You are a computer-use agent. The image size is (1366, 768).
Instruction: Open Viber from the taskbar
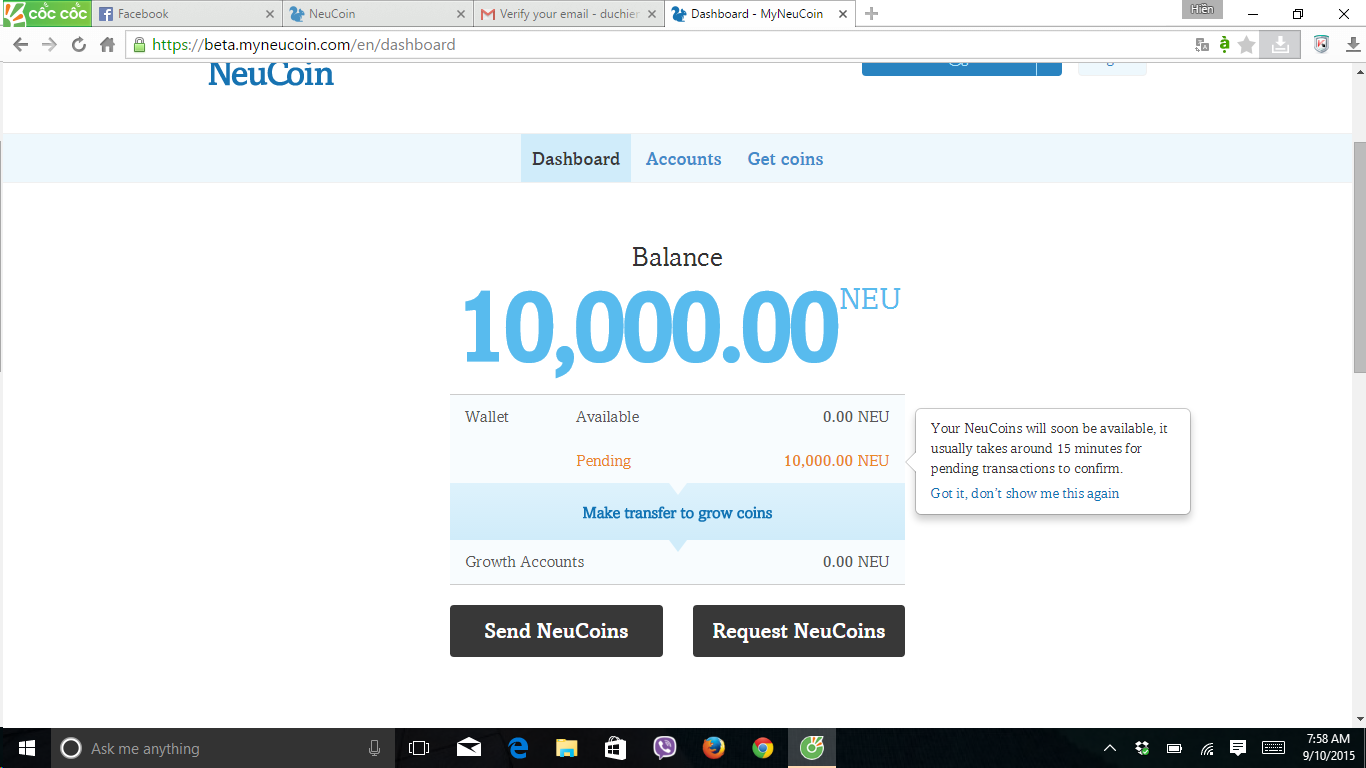(664, 748)
